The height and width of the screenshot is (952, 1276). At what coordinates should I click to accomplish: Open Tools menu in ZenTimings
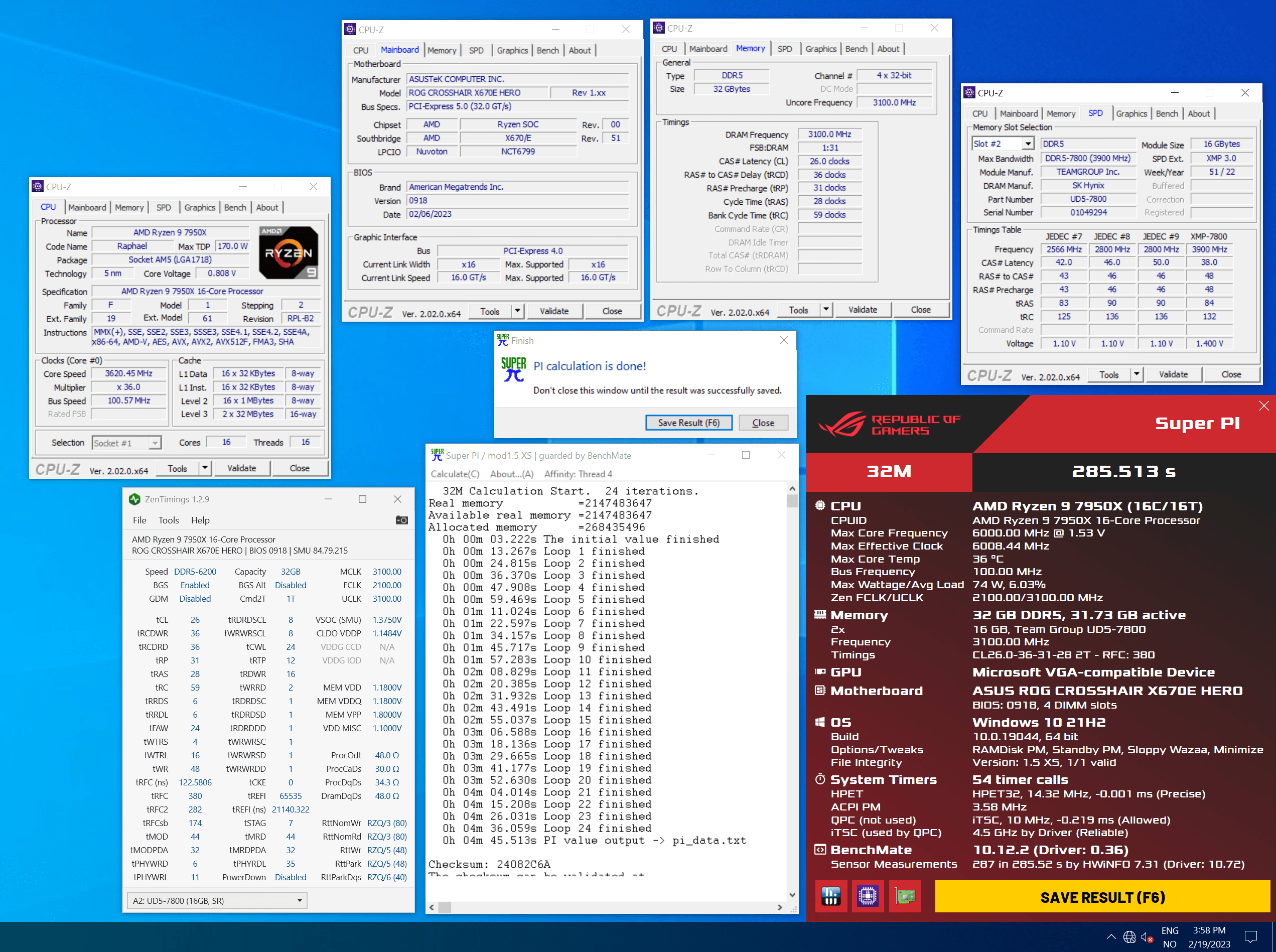(169, 520)
